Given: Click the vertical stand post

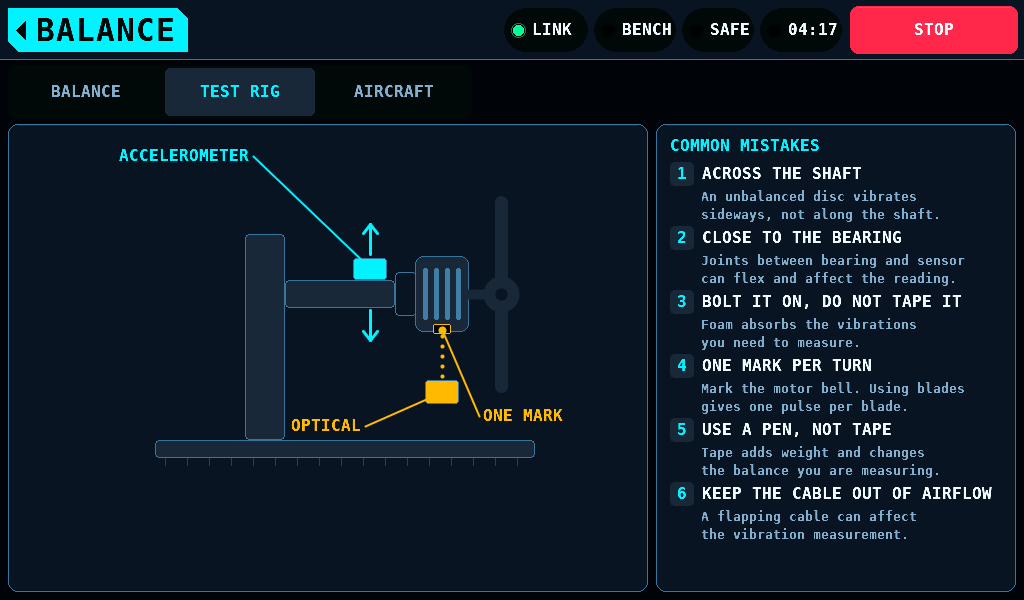Looking at the screenshot, I should [264, 337].
